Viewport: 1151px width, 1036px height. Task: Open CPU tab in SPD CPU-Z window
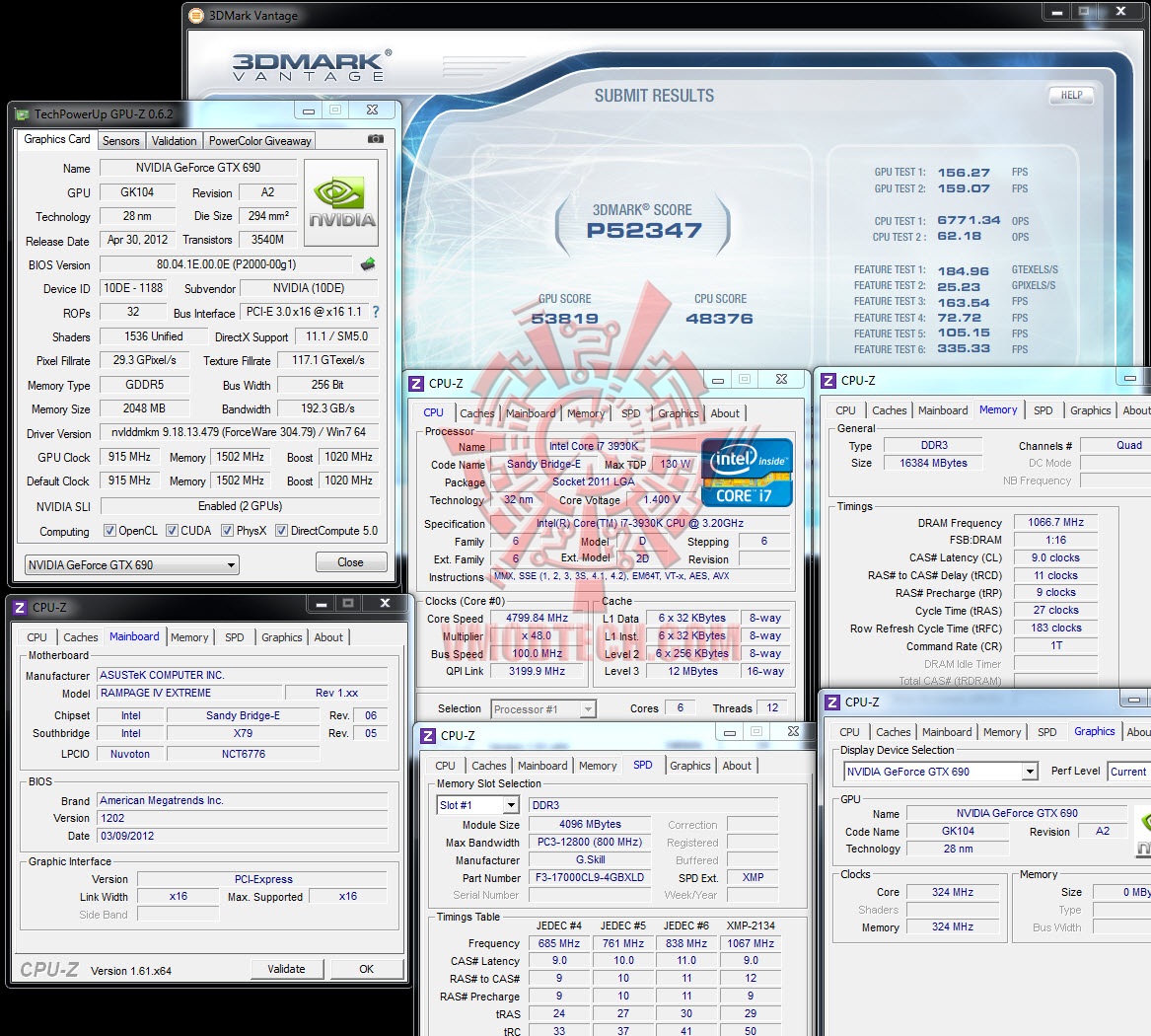coord(445,765)
